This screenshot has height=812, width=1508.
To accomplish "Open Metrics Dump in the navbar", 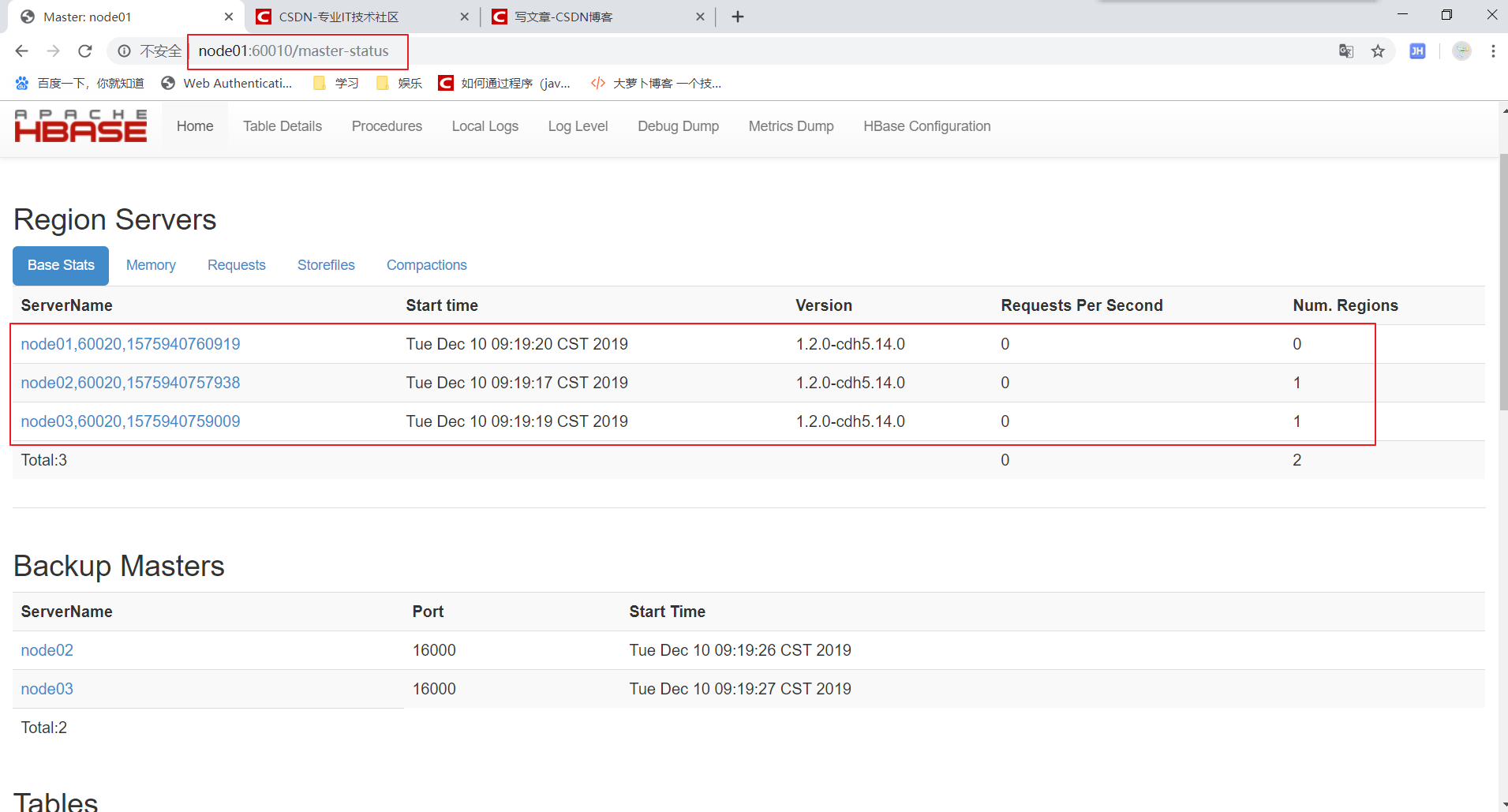I will [791, 126].
